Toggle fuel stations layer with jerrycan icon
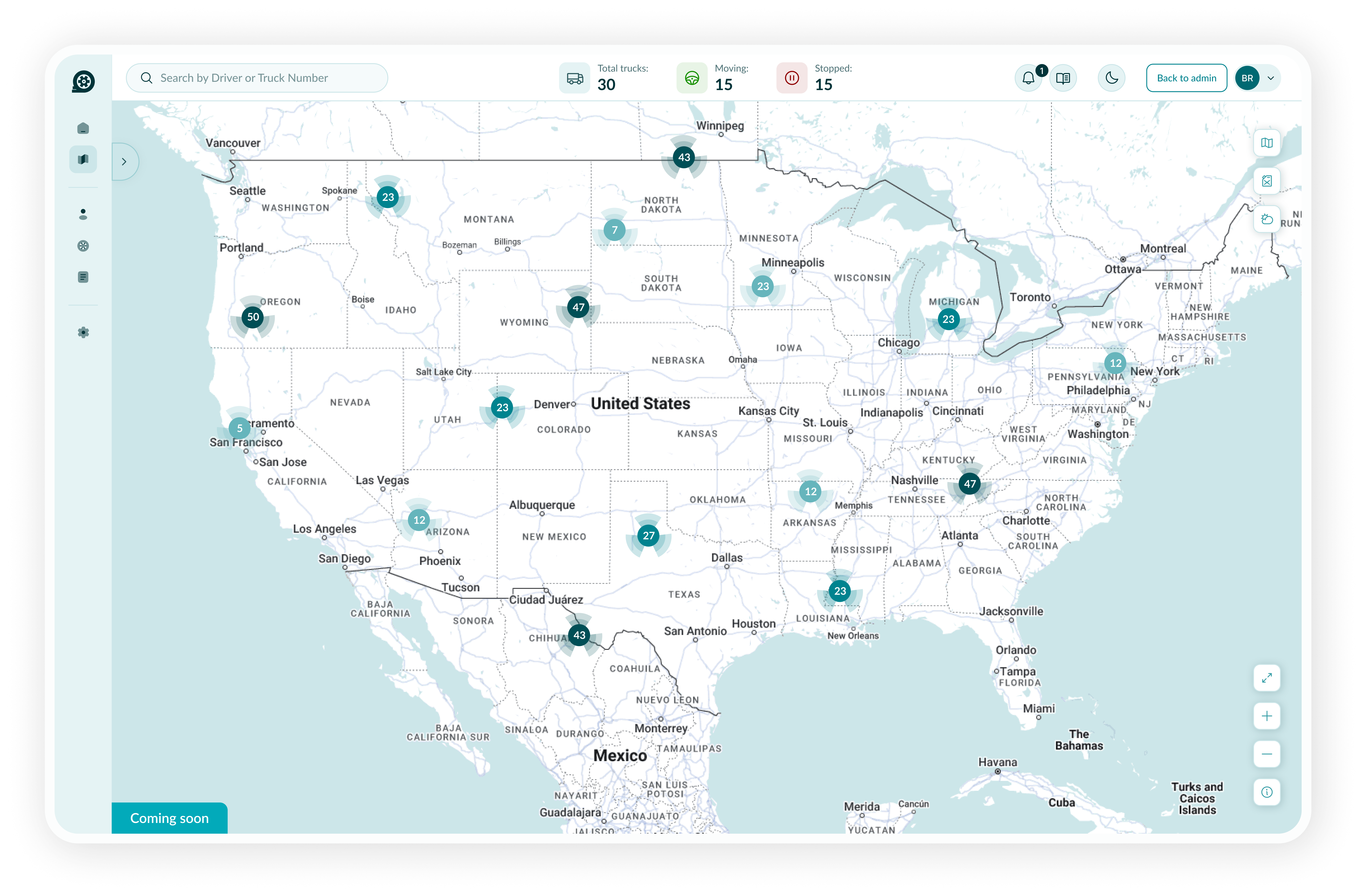Screen dimensions: 1364x896 pos(1267,181)
